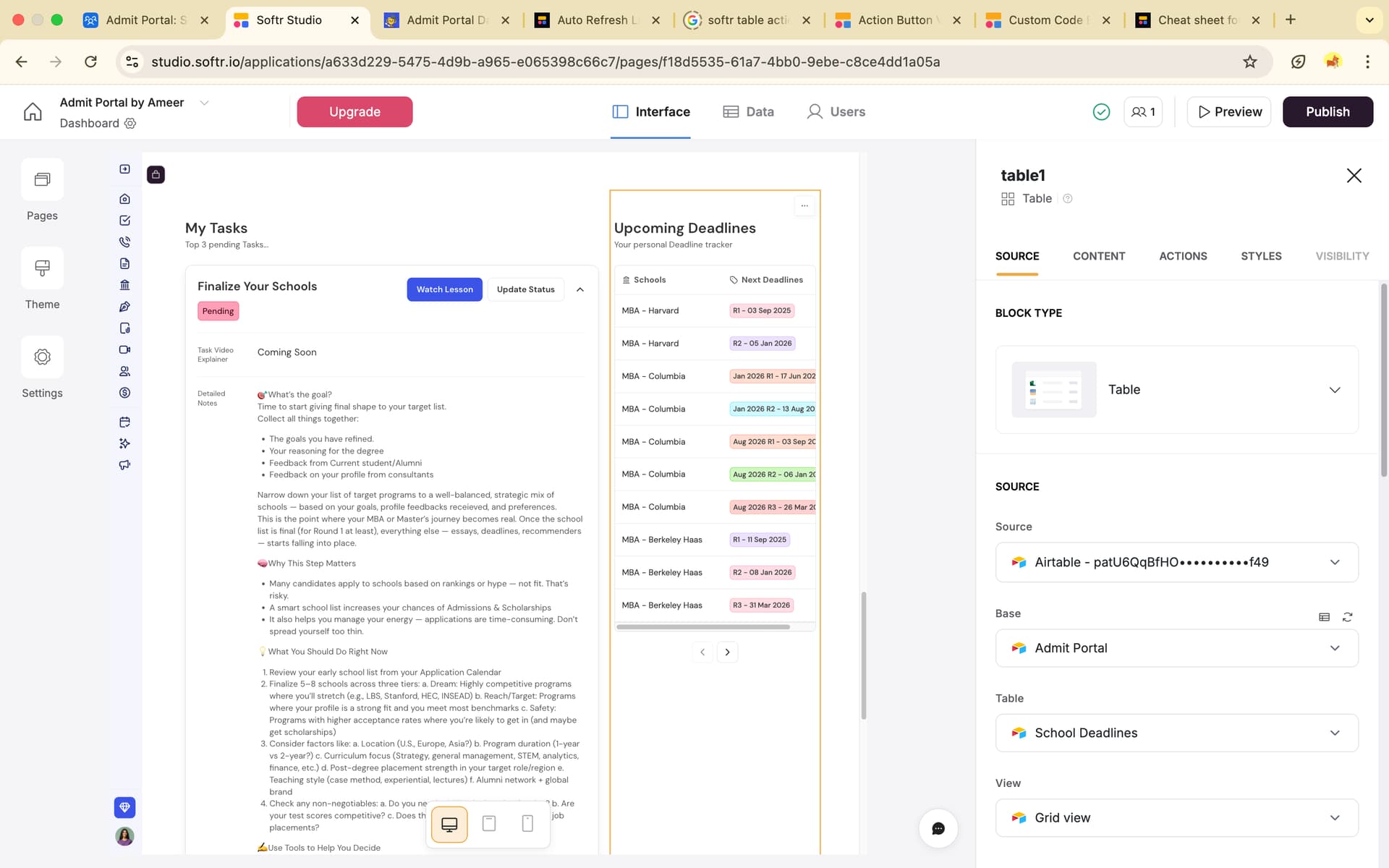This screenshot has height=868, width=1389.
Task: Click the Preview button
Action: 1229,112
